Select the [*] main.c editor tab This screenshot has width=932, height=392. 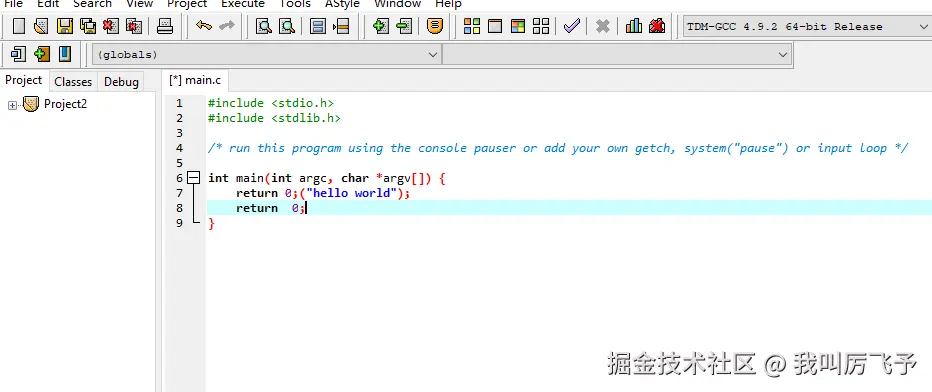(194, 80)
